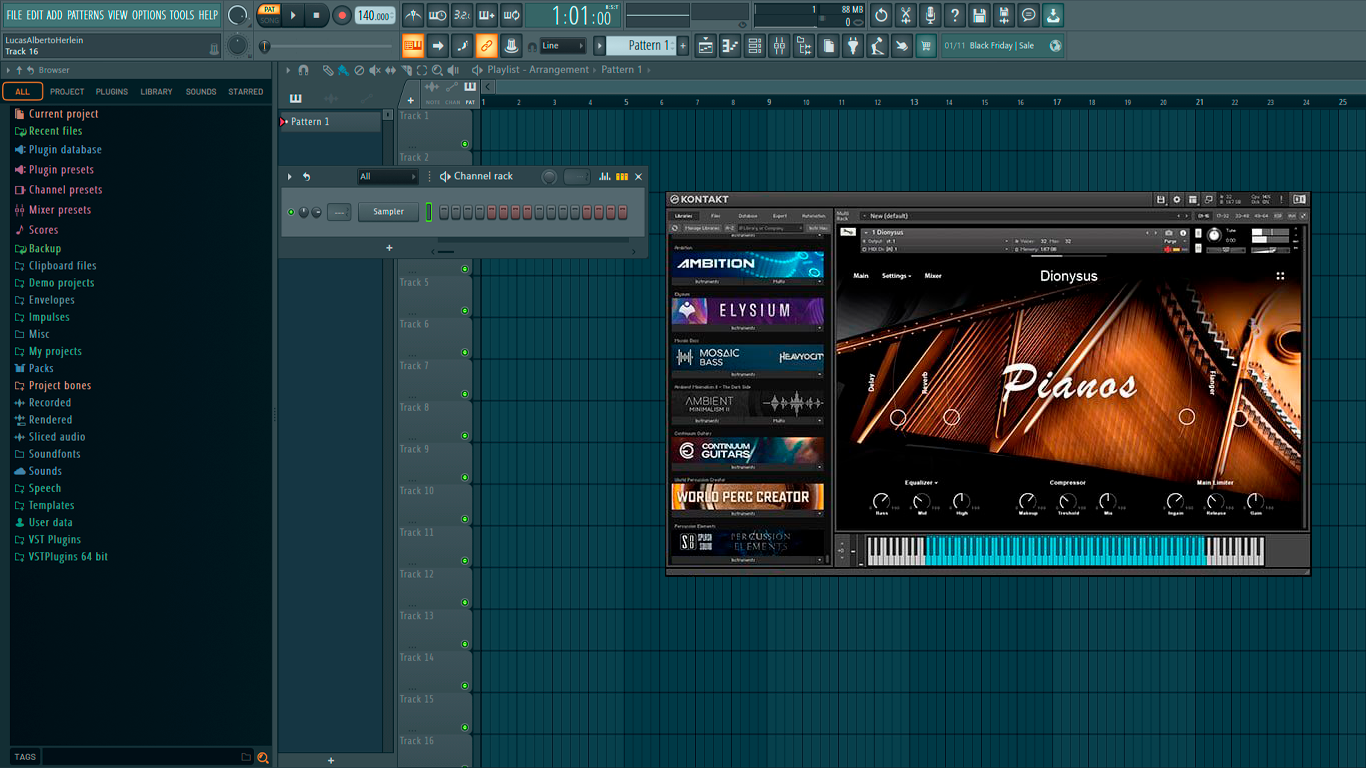This screenshot has width=1366, height=768.
Task: Click the Manage Libraries button in Kontakt
Action: click(x=701, y=228)
